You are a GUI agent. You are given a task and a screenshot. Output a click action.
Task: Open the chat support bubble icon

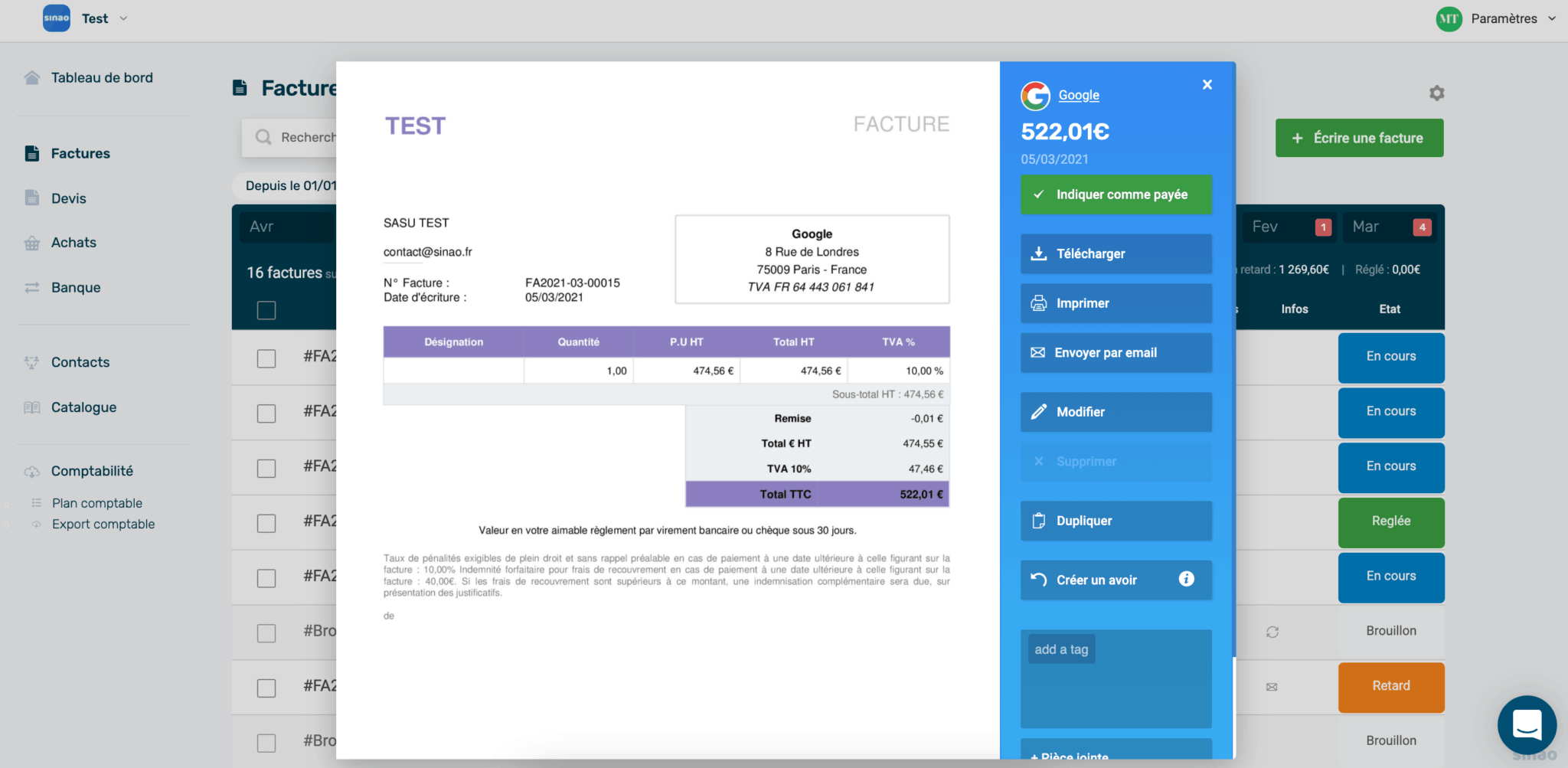[x=1527, y=724]
